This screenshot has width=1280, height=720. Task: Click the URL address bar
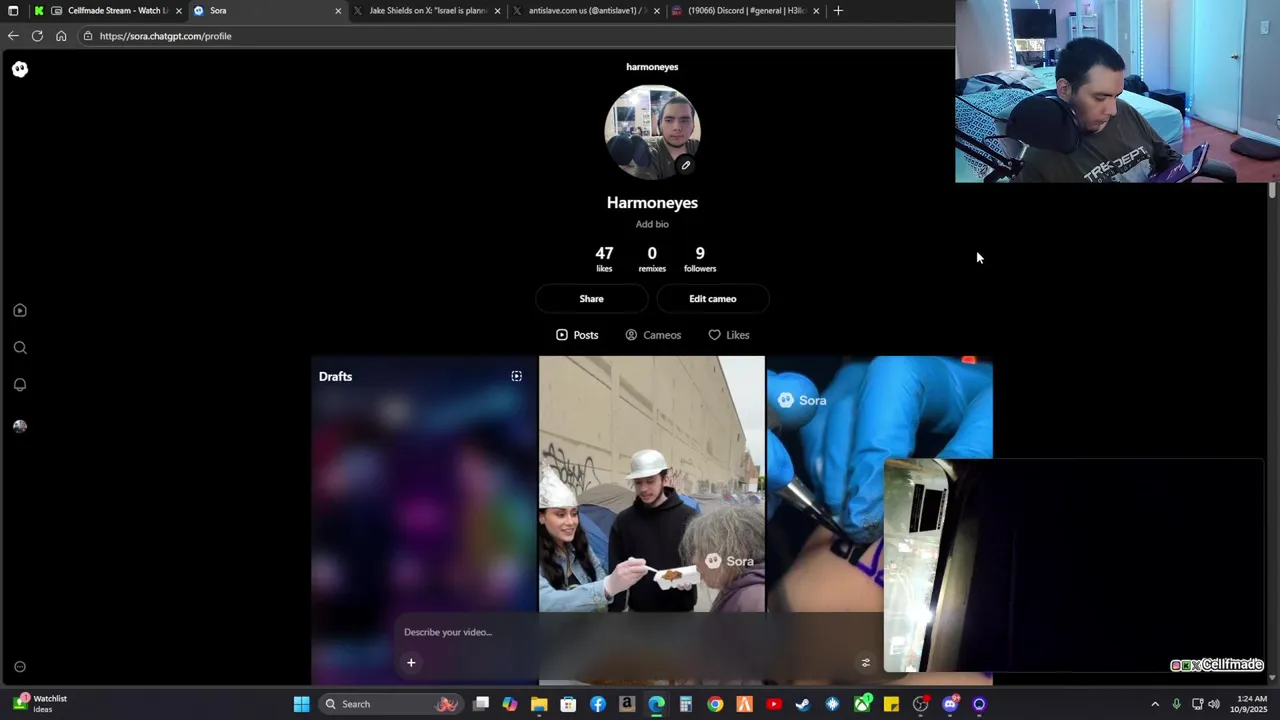click(x=515, y=36)
